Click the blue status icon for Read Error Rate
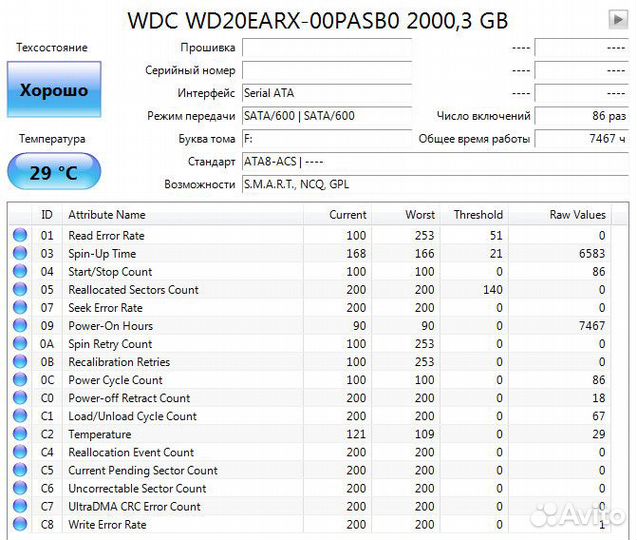 coord(20,235)
